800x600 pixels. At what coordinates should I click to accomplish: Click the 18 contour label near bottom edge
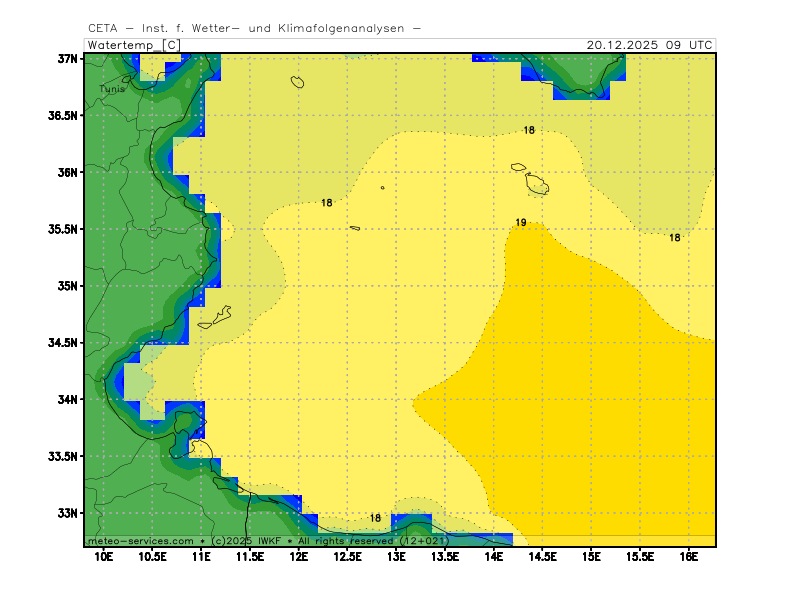(375, 518)
